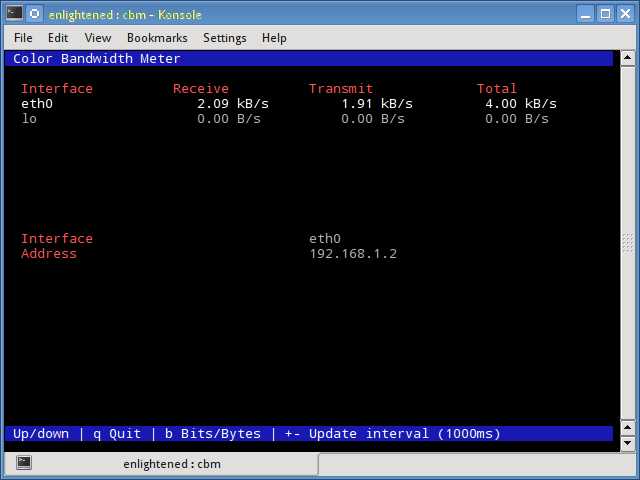Open the View menu
Screen dimensions: 640x480
[x=98, y=38]
